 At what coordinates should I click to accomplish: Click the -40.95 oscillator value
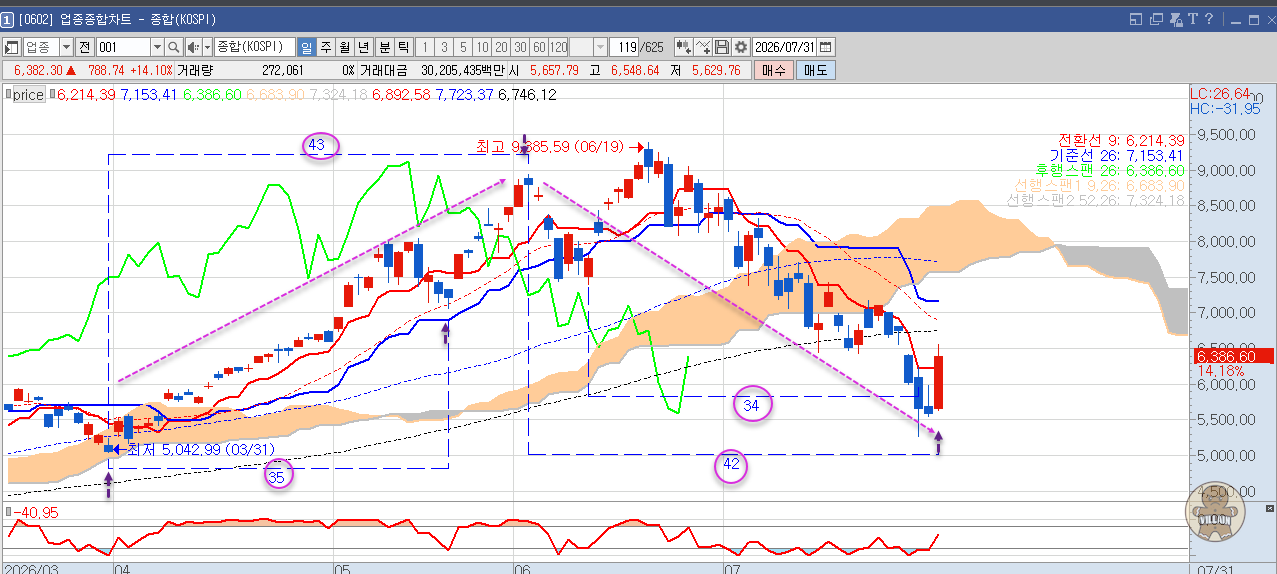(36, 512)
